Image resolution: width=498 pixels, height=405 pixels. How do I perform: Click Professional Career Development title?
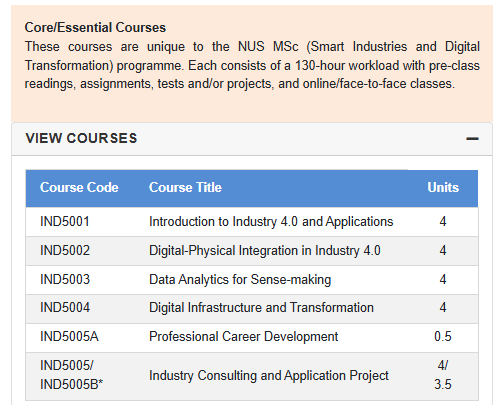click(x=243, y=337)
